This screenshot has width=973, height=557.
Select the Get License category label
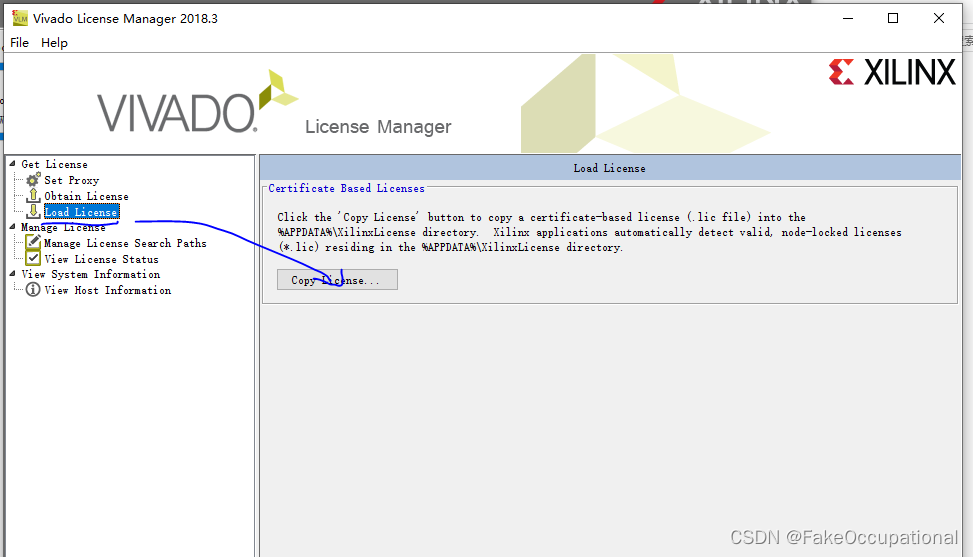[55, 164]
